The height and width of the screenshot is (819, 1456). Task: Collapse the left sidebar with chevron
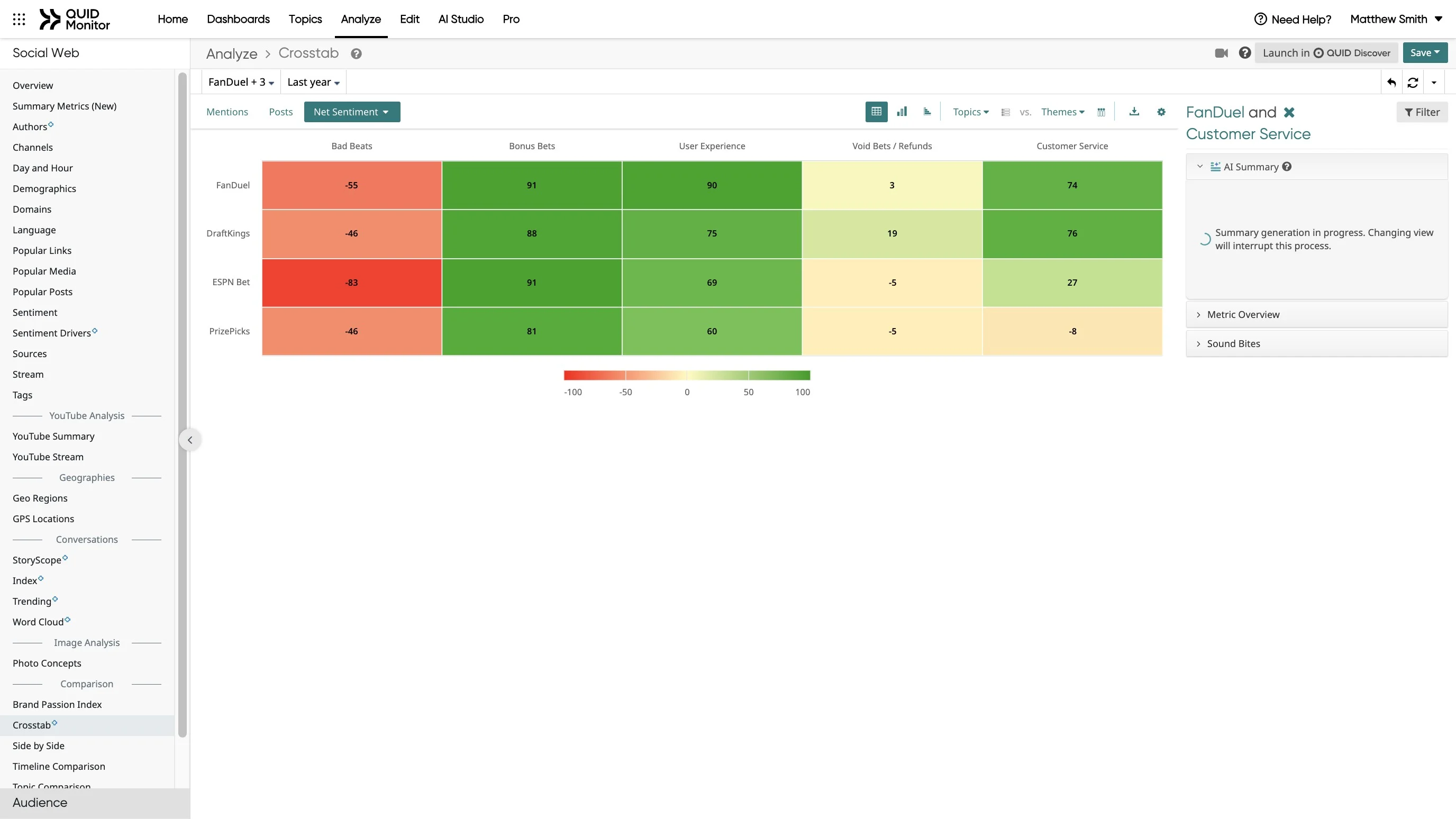[x=190, y=440]
